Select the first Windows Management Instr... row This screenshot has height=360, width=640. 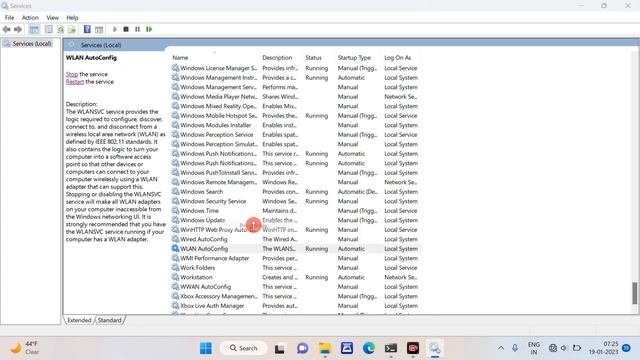tap(296, 78)
